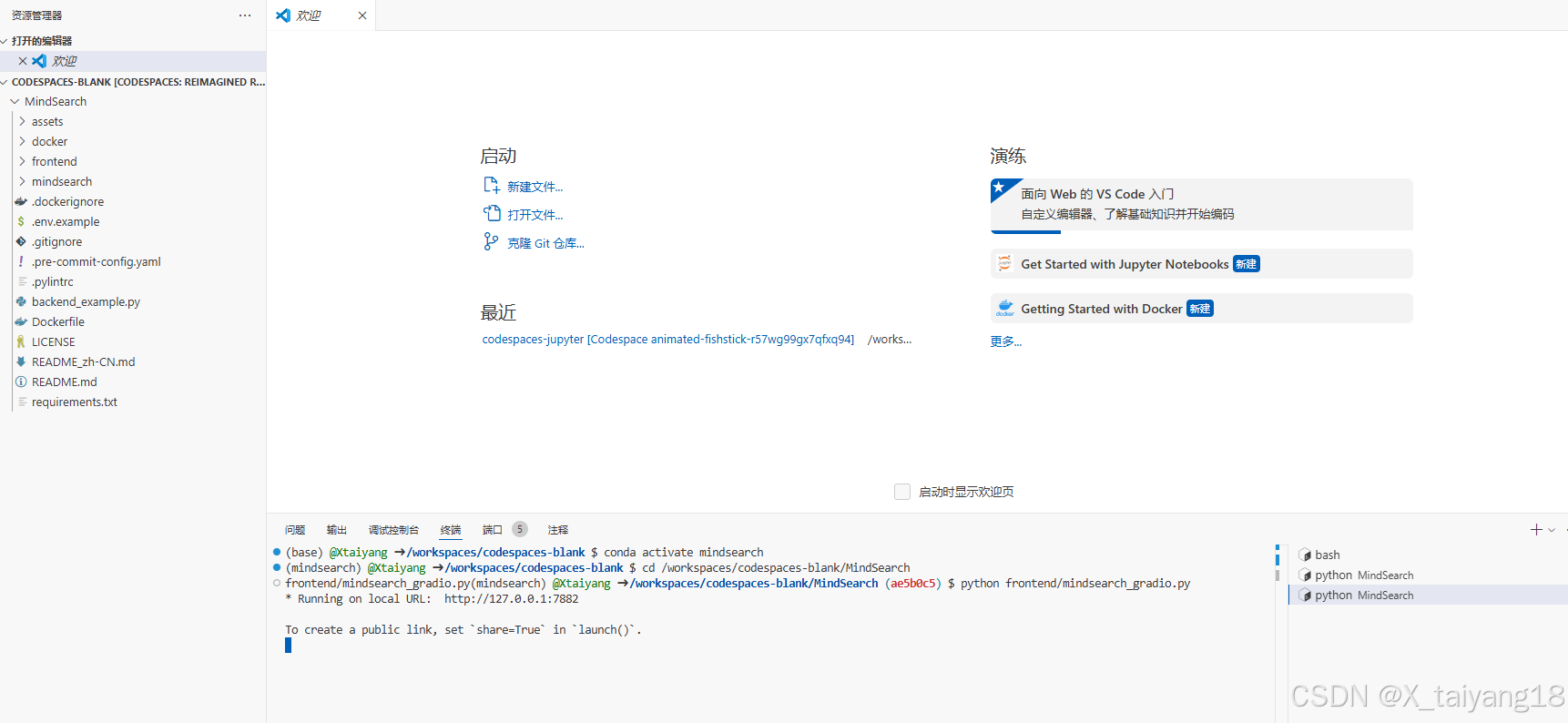
Task: Click the Jupyter icon in walkthroughs
Action: (1005, 264)
